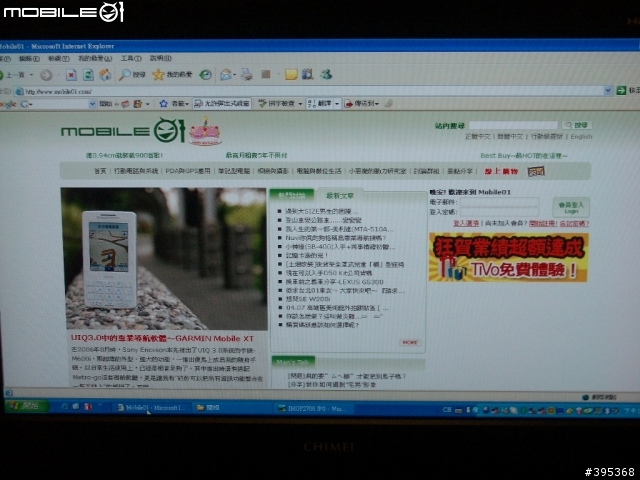640x480 pixels.
Task: Click the small icon at end of navigation bar
Action: 536,171
